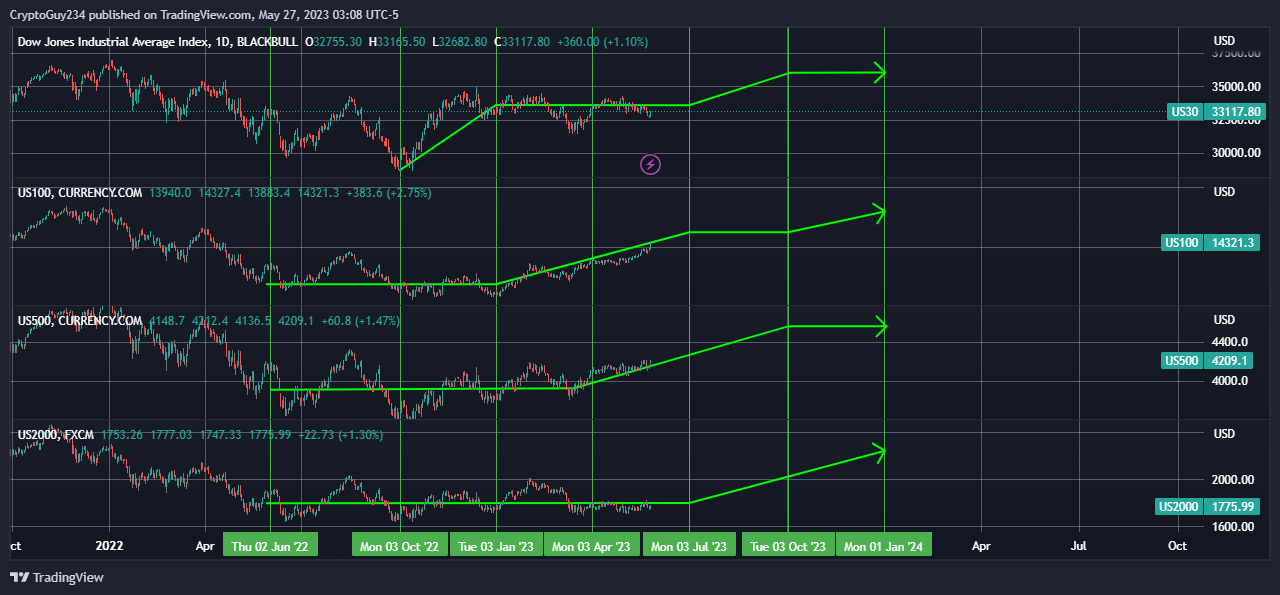
Task: Click the Mon 03 Jul '23 date marker
Action: [x=689, y=546]
